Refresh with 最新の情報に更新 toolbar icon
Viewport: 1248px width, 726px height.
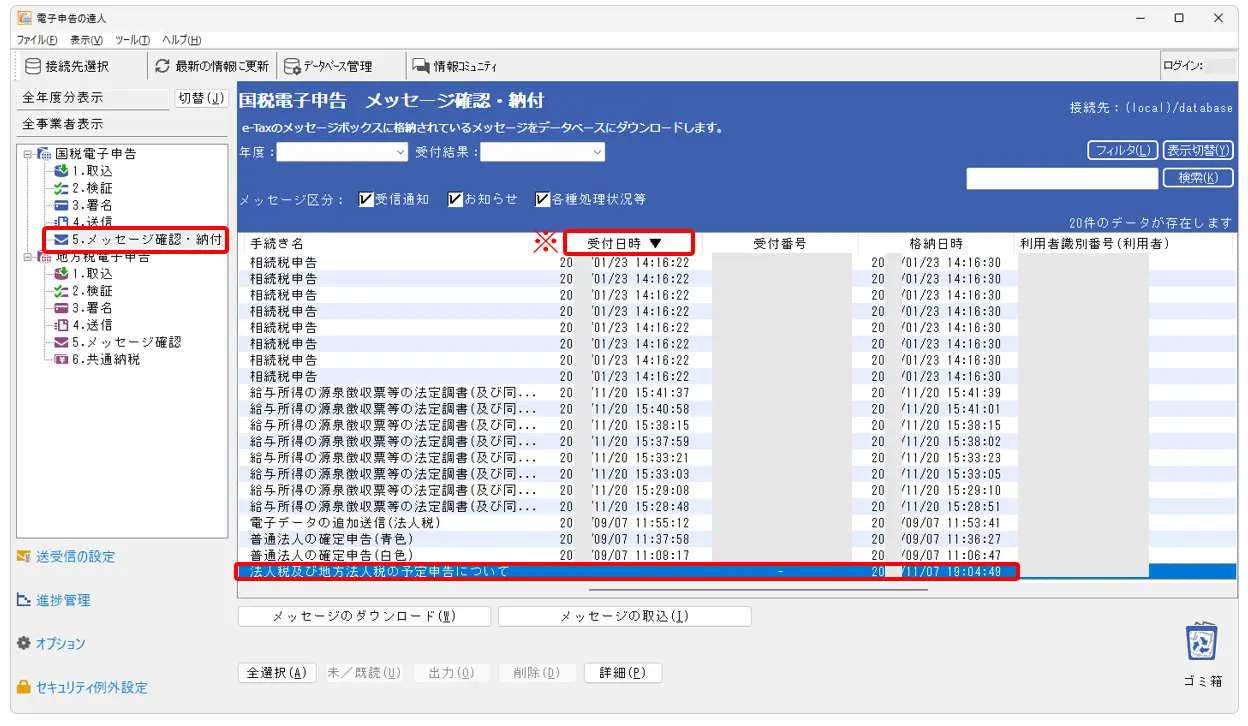click(163, 66)
